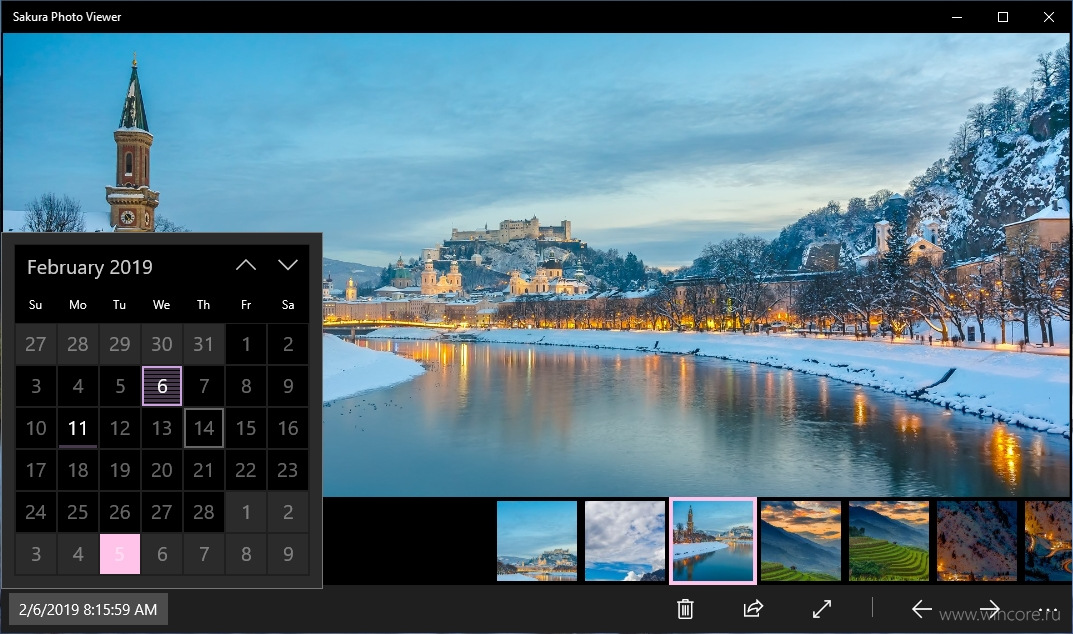Open the first Salzburg fortress thumbnail
This screenshot has height=634, width=1073.
[536, 541]
